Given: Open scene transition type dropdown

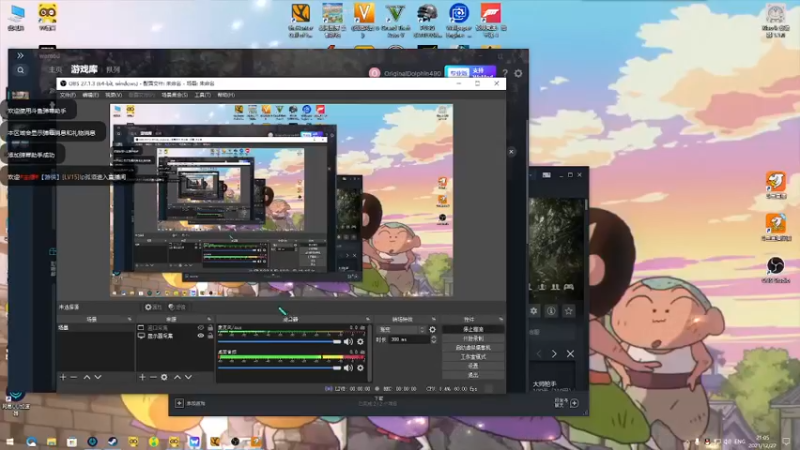Looking at the screenshot, I should coord(402,330).
